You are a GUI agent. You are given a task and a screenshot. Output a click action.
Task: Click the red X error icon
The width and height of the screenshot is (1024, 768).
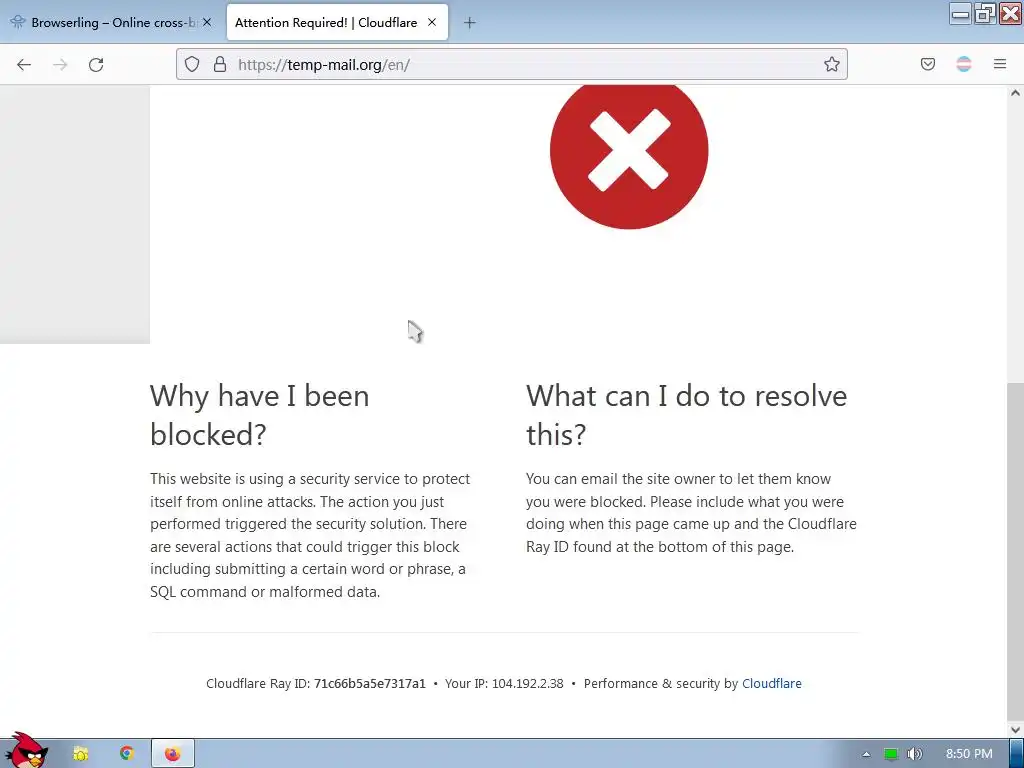(x=629, y=151)
